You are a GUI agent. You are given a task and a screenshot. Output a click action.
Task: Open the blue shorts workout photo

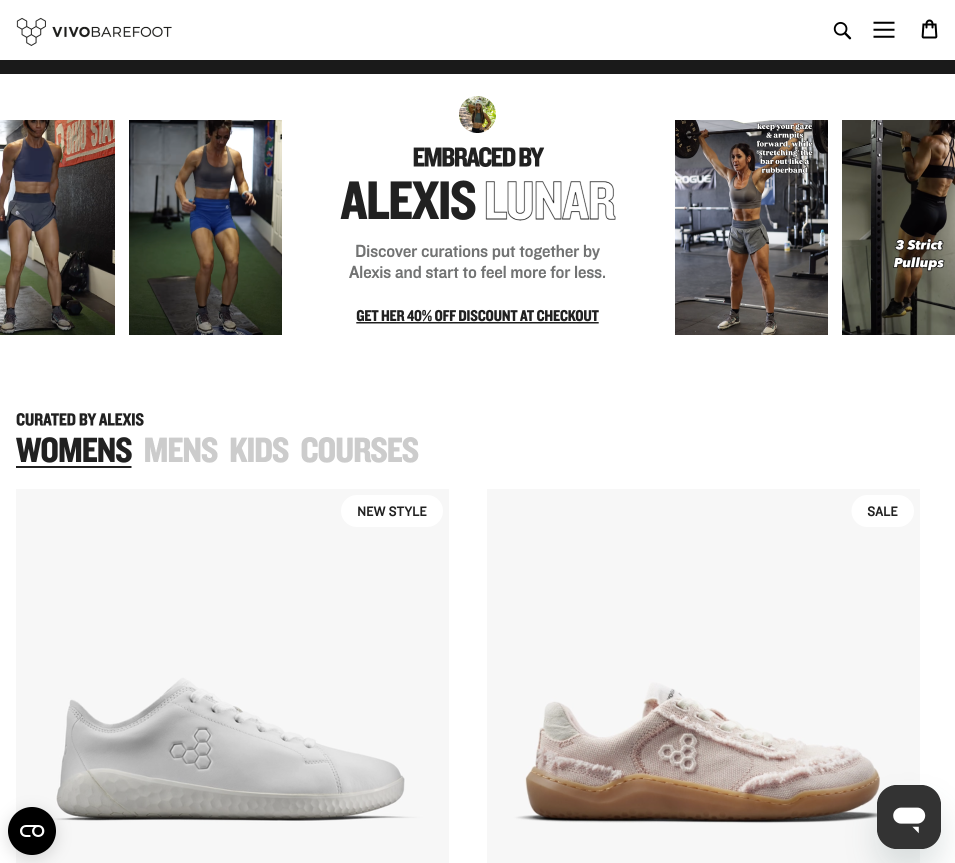(205, 227)
